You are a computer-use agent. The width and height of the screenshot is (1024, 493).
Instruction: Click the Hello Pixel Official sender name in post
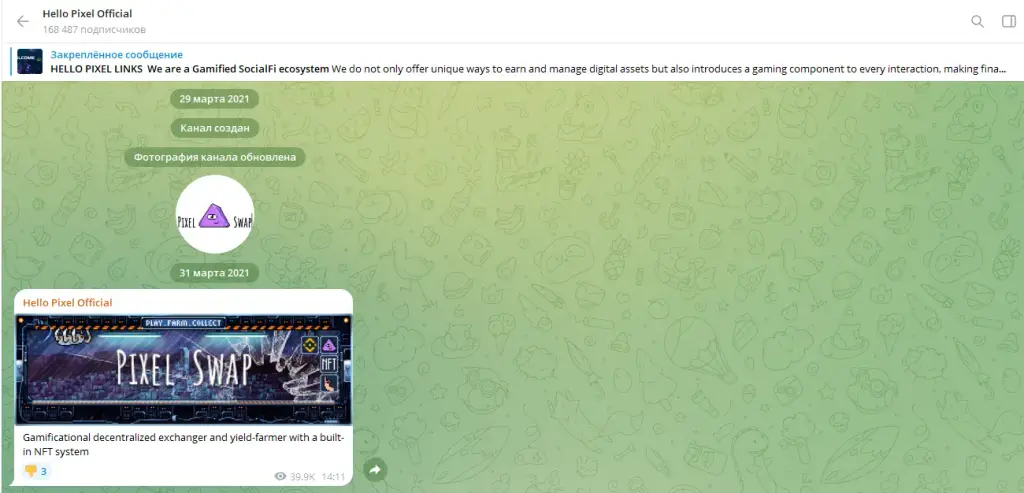[x=67, y=302]
